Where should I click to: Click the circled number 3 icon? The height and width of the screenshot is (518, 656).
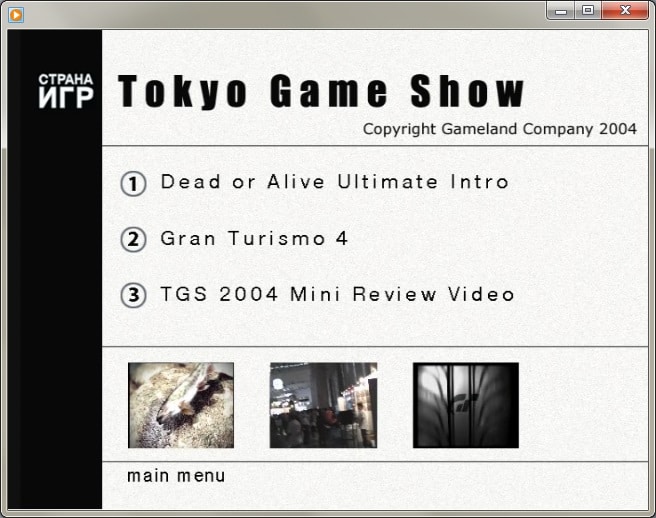(133, 295)
